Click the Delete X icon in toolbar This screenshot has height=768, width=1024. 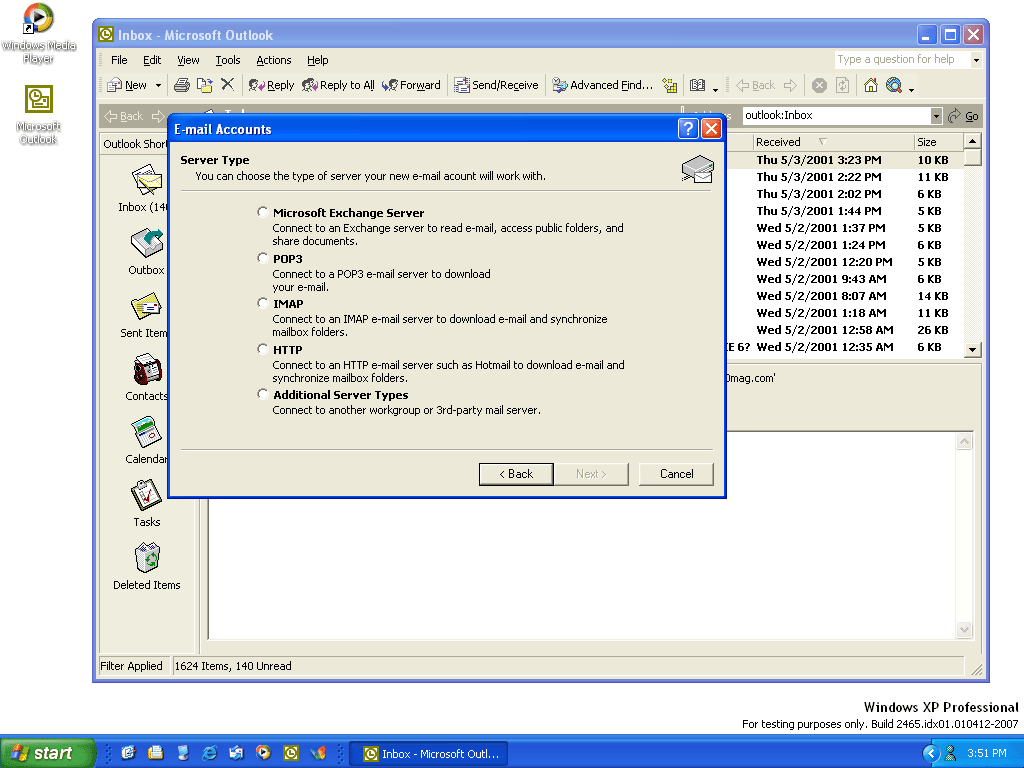(x=227, y=85)
